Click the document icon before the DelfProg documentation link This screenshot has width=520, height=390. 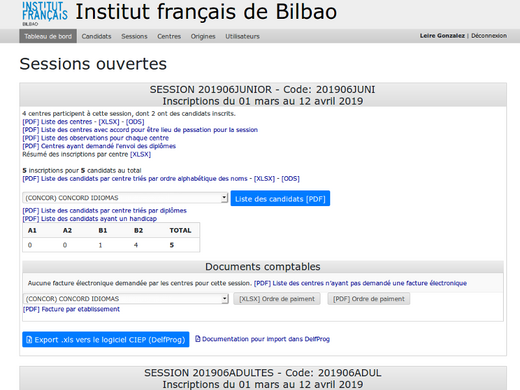click(x=198, y=339)
